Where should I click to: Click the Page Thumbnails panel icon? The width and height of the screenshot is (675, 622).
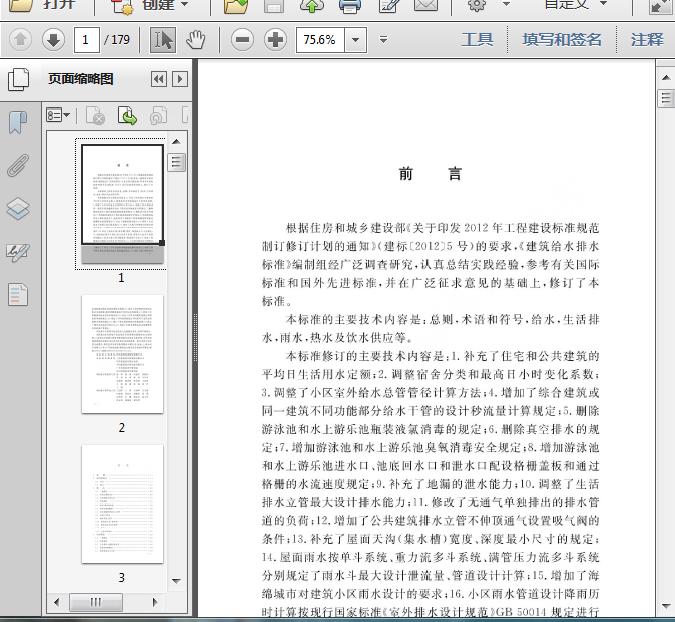(x=19, y=79)
